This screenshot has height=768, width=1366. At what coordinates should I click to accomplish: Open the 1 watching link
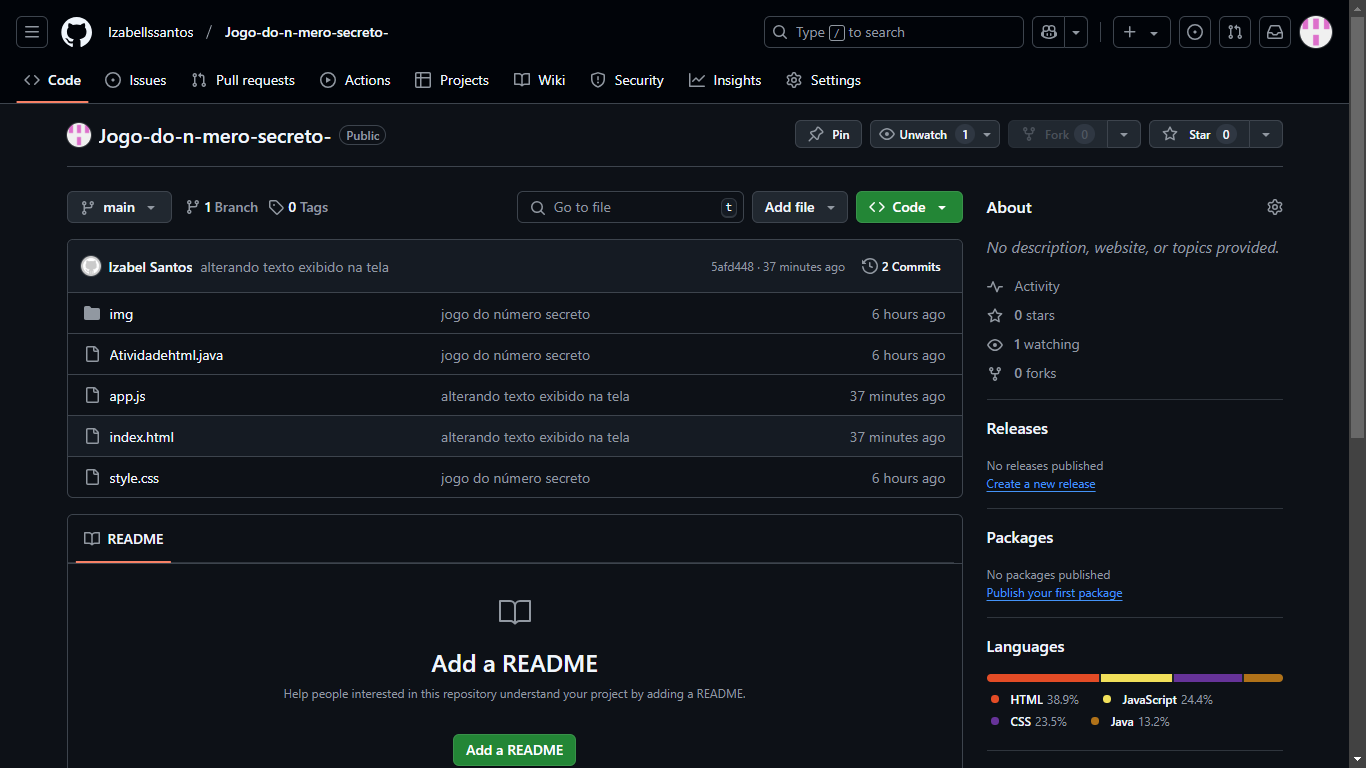1033,344
